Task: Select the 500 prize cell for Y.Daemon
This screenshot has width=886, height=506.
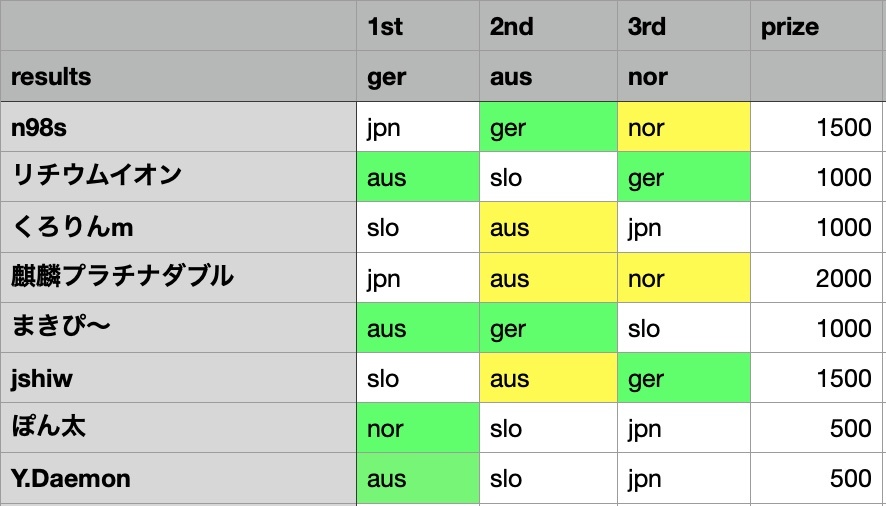Action: coord(816,478)
